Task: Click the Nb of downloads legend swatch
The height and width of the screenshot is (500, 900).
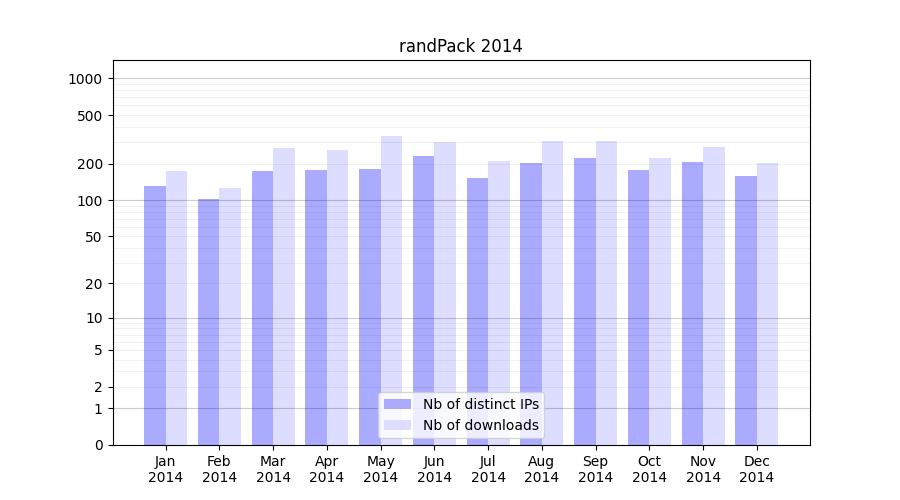Action: pos(397,425)
